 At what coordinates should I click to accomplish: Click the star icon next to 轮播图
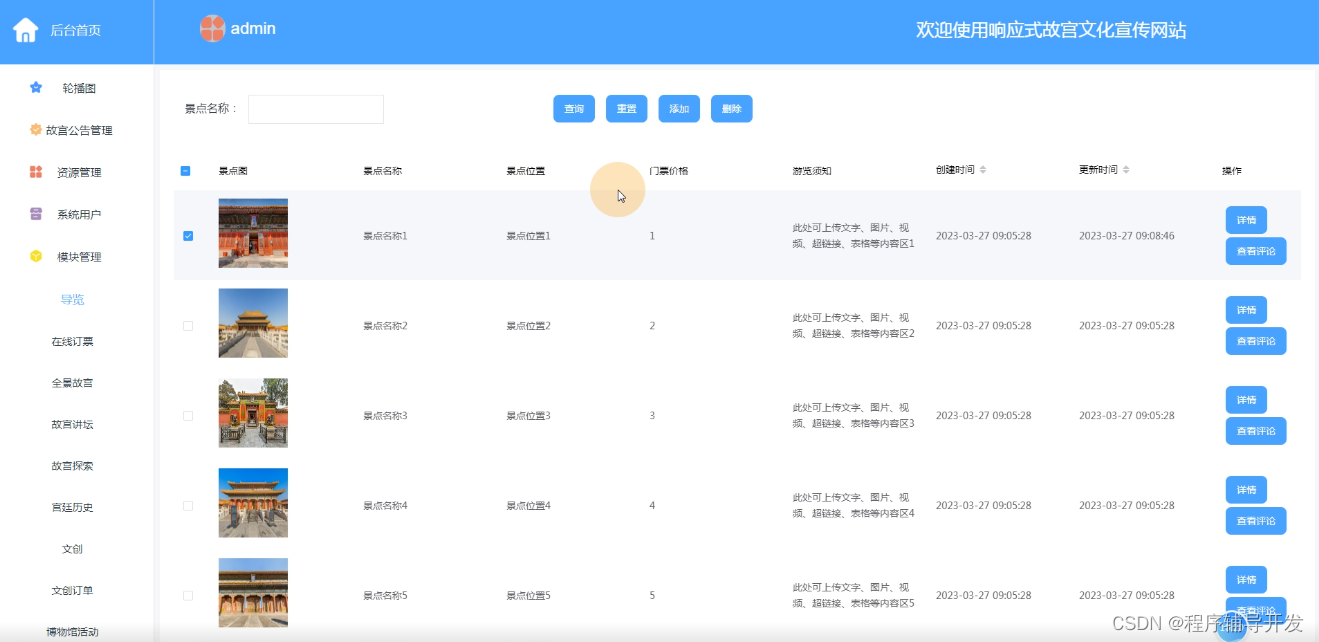tap(36, 88)
